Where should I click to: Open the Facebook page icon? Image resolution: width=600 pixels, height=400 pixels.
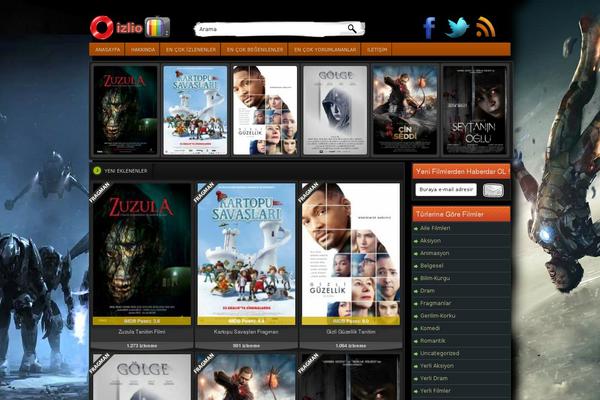[x=429, y=28]
